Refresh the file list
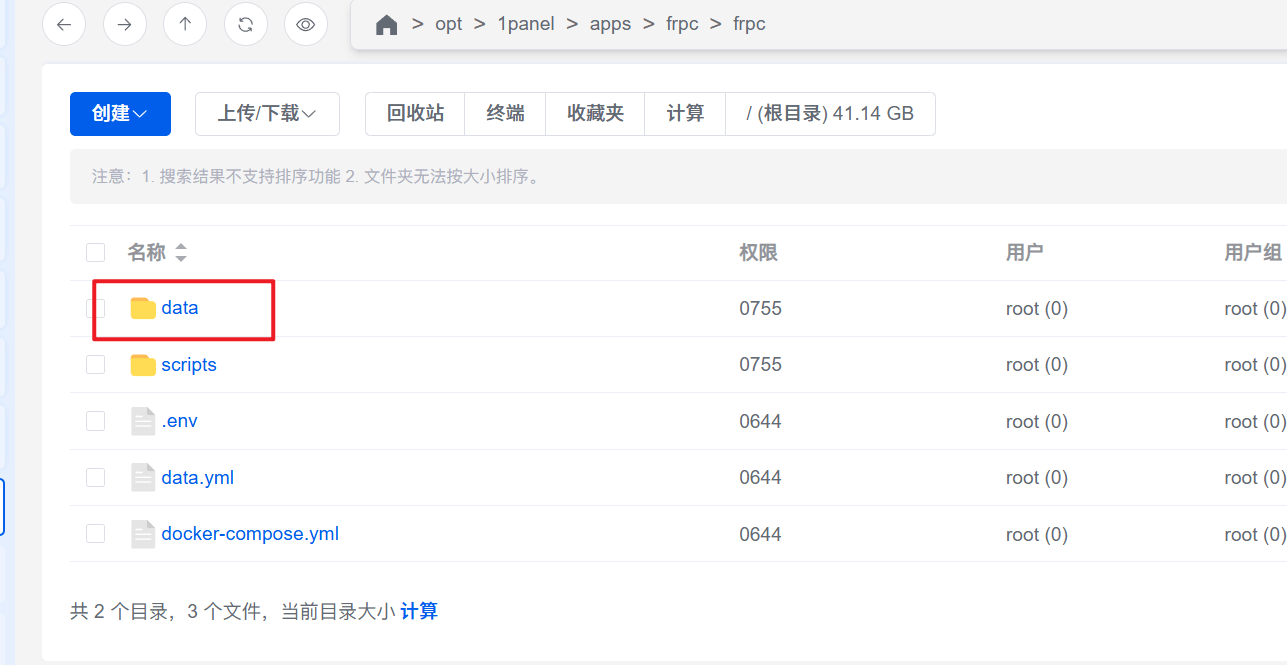The height and width of the screenshot is (665, 1287). point(245,25)
